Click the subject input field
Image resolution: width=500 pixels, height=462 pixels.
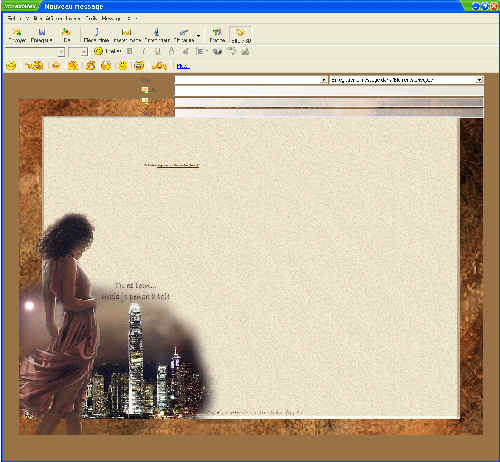coord(329,113)
